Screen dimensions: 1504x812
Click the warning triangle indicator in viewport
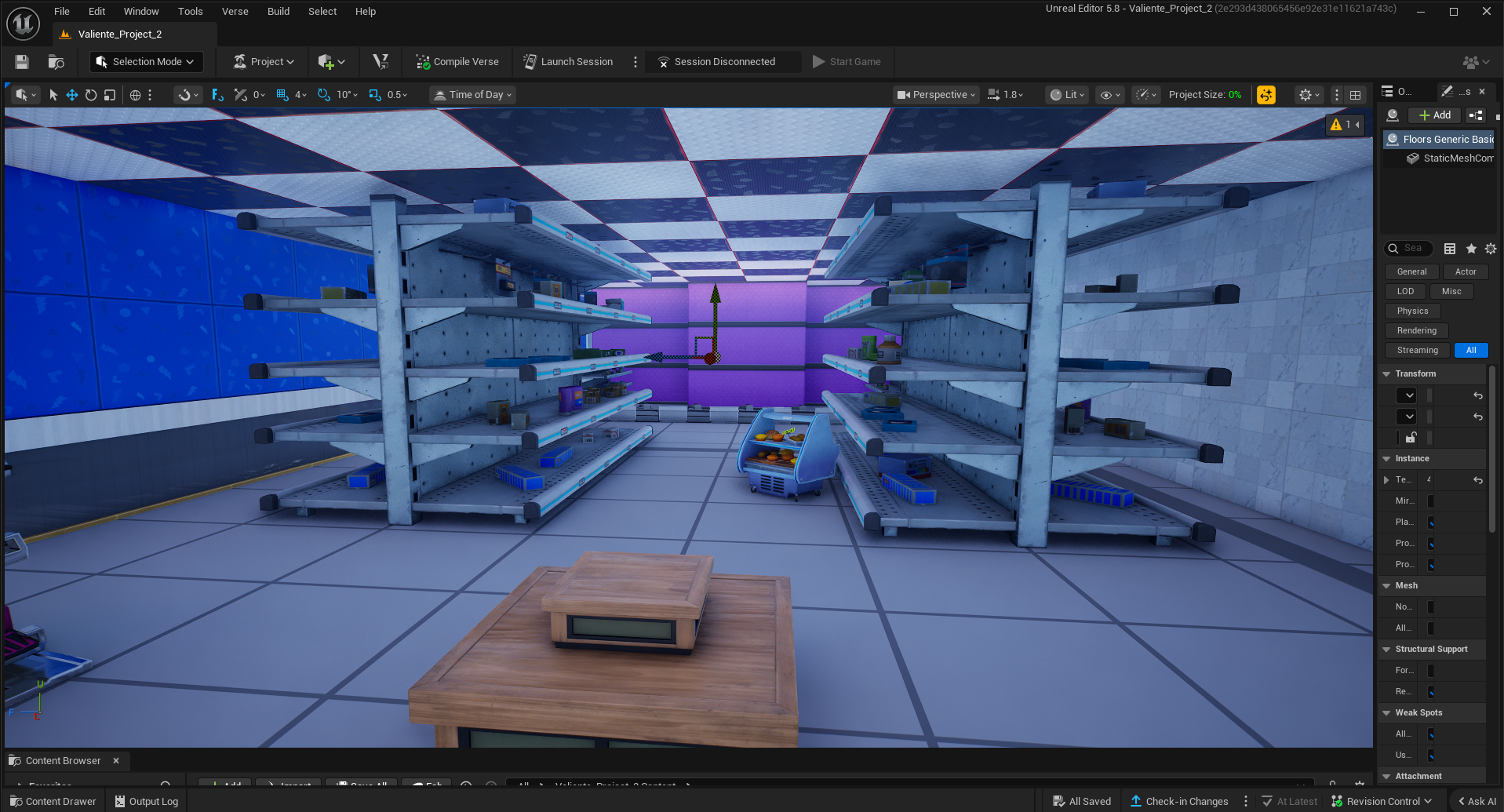1336,125
